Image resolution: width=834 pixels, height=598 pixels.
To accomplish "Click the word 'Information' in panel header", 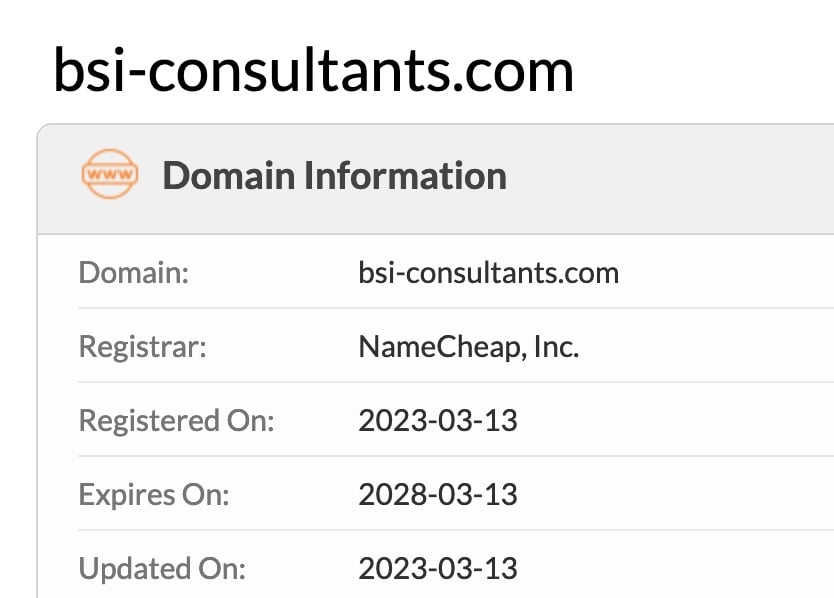I will click(x=405, y=176).
